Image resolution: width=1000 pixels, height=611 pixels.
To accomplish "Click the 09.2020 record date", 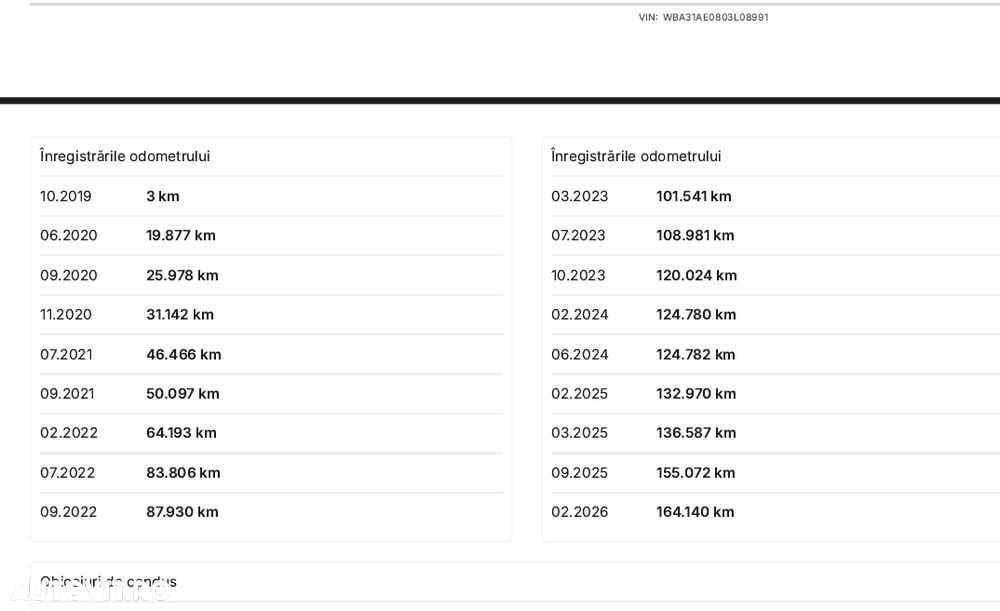I will point(69,276).
